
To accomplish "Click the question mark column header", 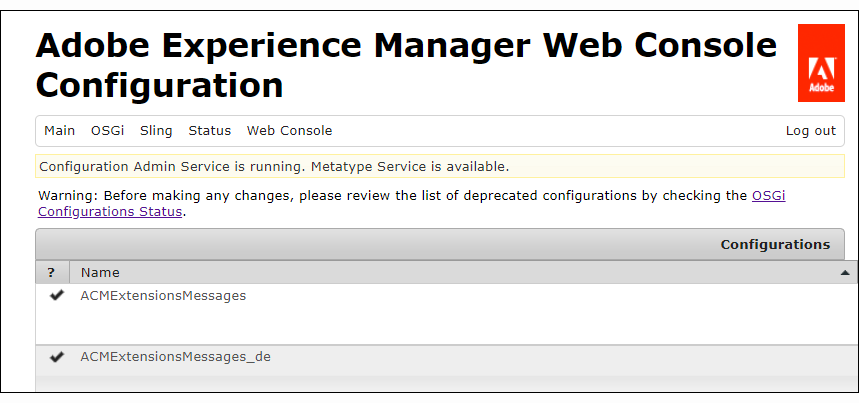I will [x=51, y=273].
